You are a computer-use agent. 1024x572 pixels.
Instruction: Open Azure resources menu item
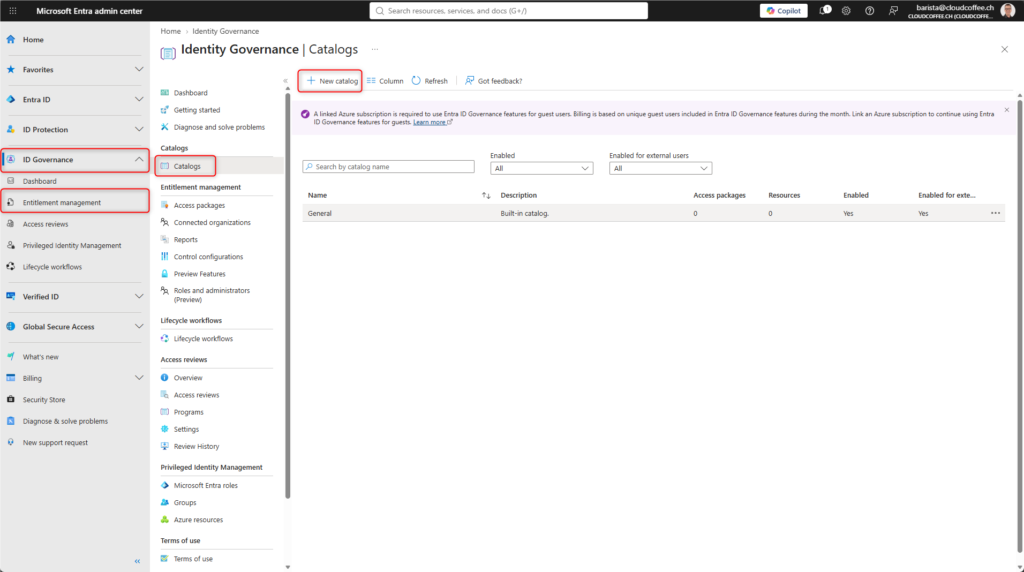198,520
